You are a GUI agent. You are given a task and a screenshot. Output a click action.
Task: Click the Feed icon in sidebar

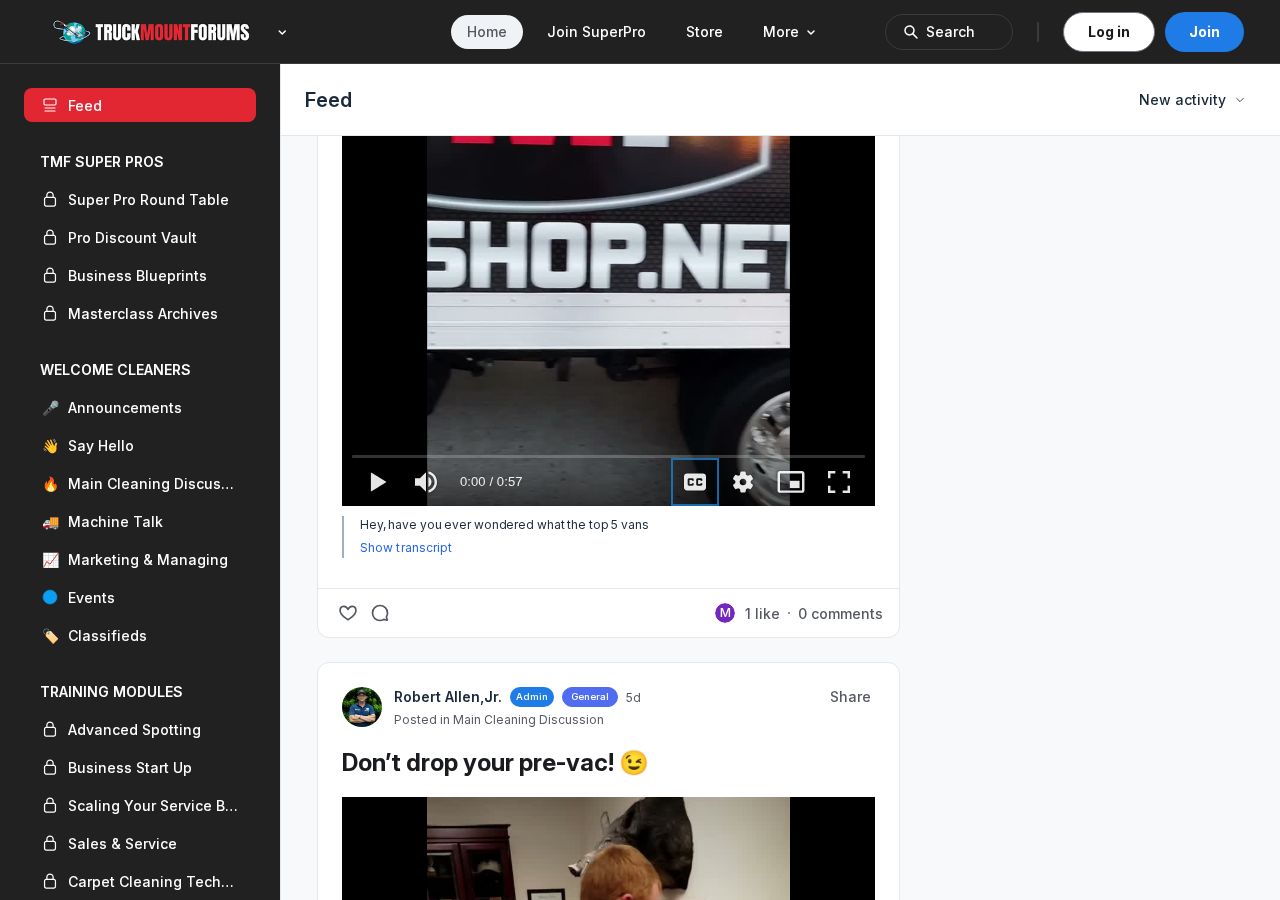tap(50, 105)
